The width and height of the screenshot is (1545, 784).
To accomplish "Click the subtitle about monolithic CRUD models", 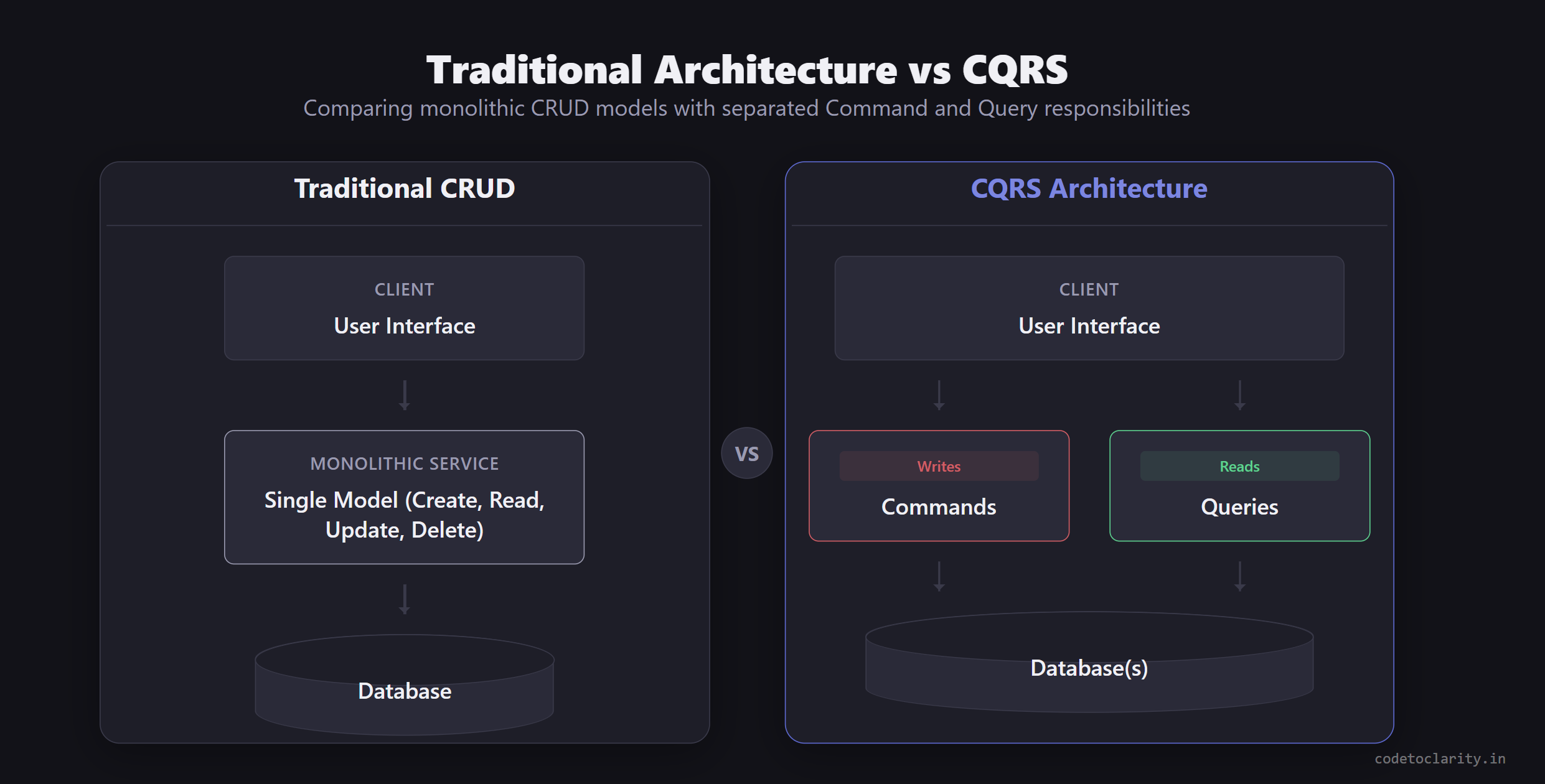I will (746, 108).
